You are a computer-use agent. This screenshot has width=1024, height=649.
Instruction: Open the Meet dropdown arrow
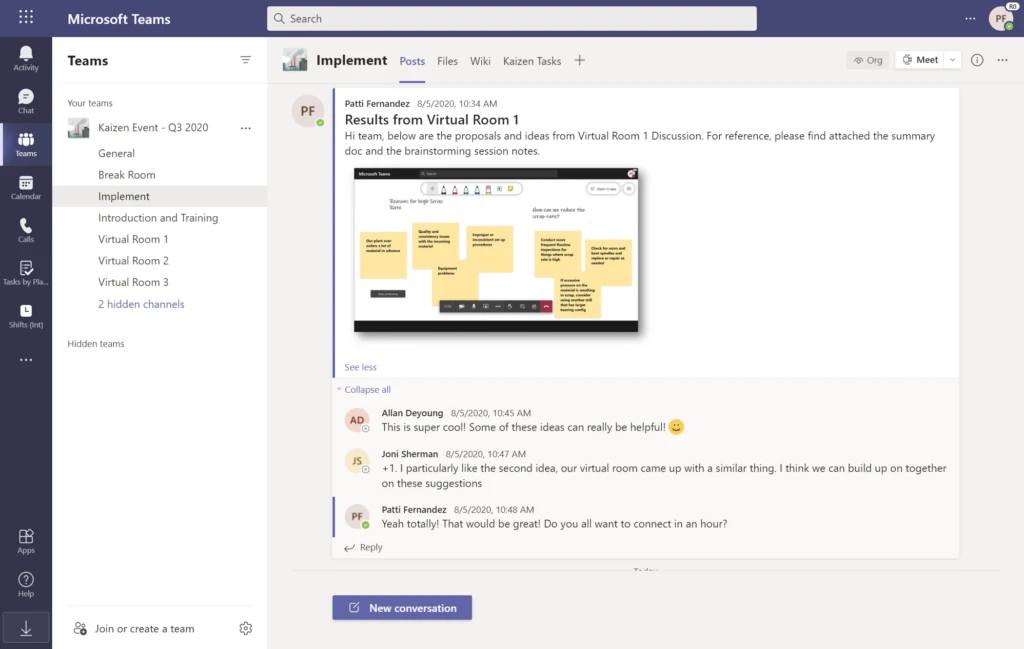(951, 59)
